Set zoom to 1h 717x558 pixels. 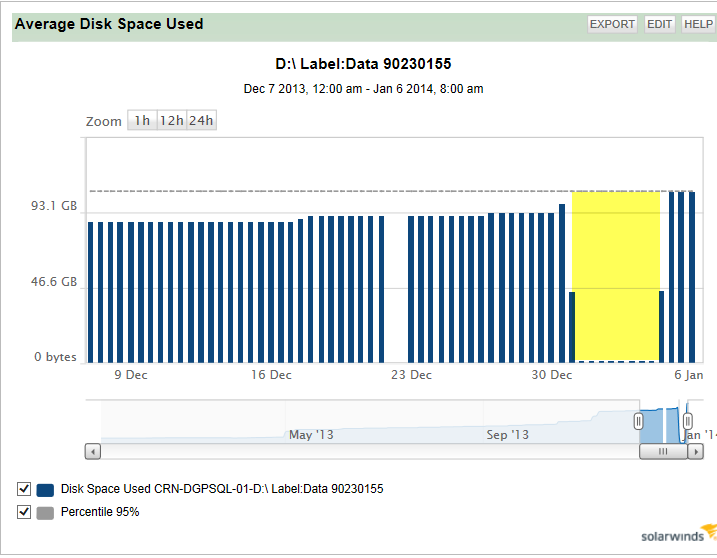(x=142, y=120)
